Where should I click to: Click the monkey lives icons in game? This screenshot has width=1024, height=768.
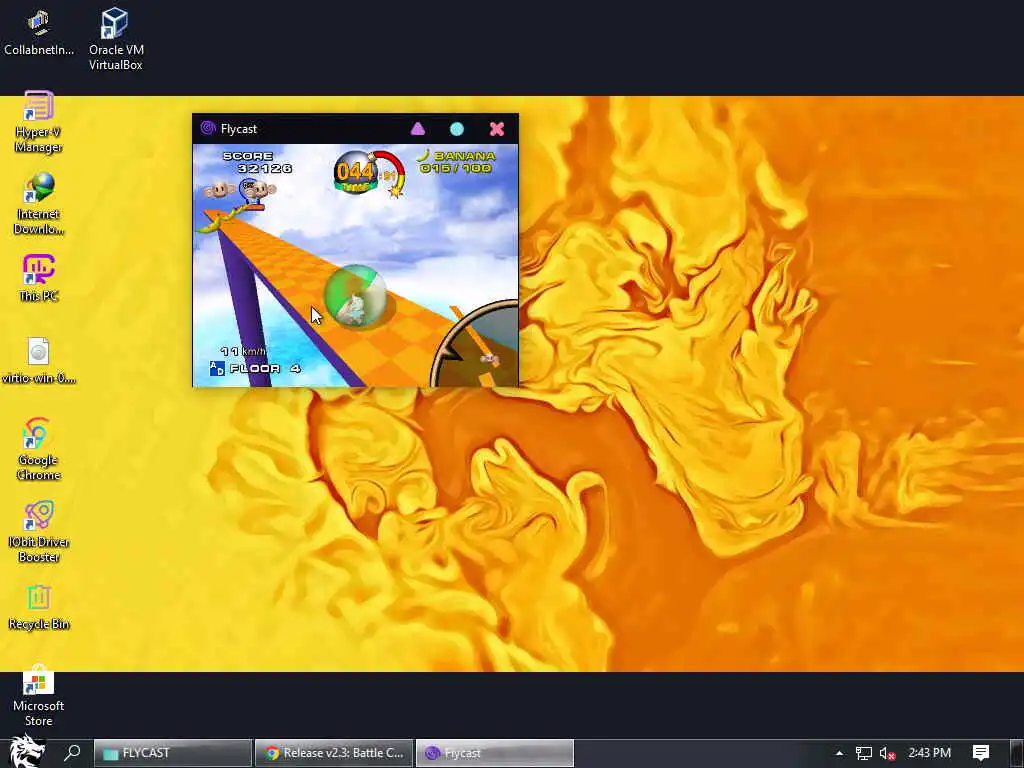pos(240,190)
